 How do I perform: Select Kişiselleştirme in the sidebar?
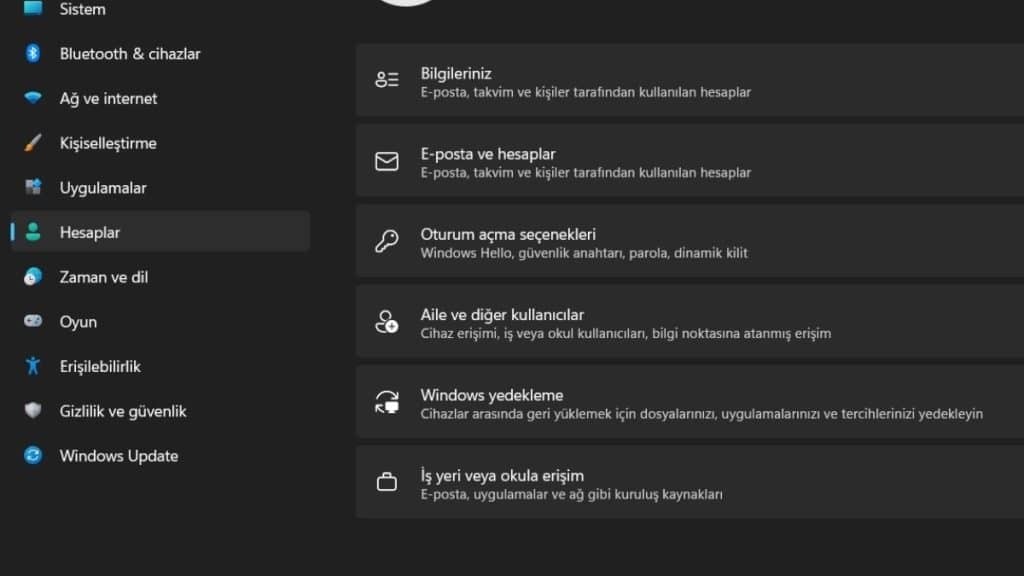click(160, 142)
